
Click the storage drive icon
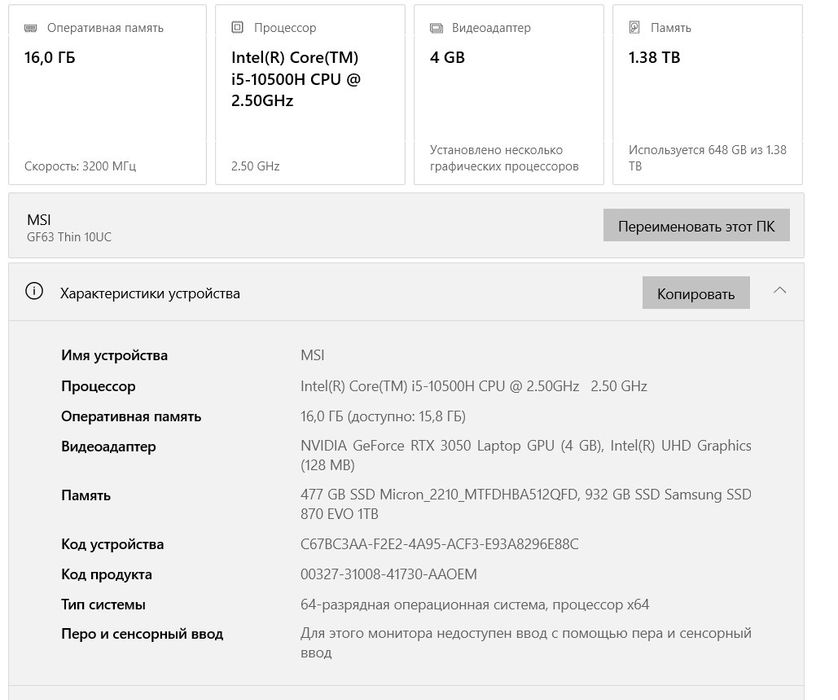634,27
